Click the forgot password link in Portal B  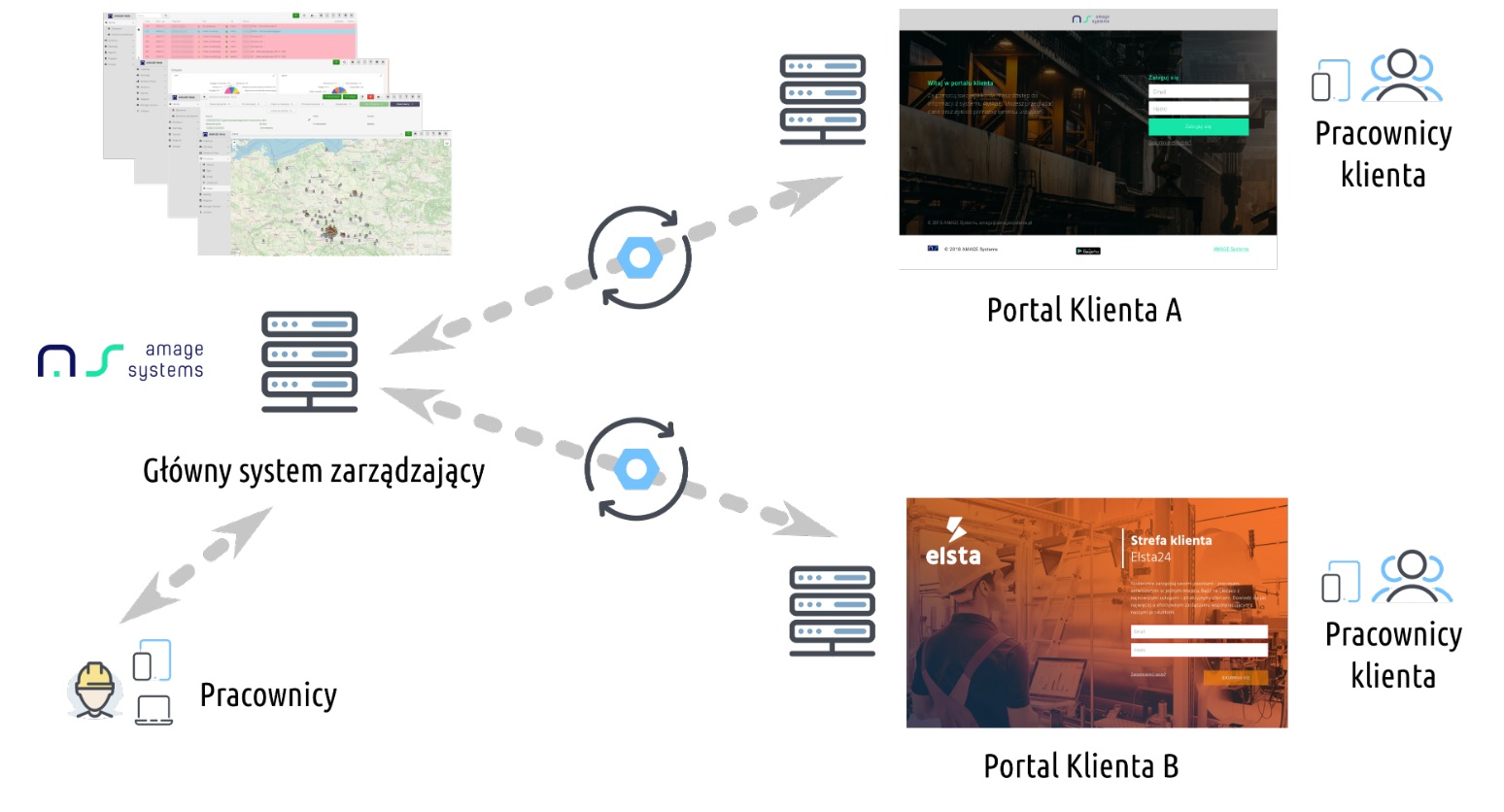pyautogui.click(x=1148, y=674)
